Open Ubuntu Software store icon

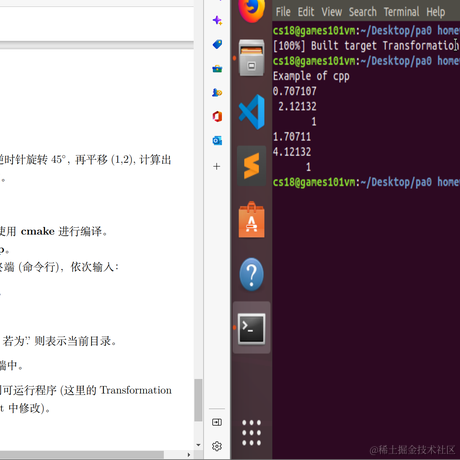click(252, 220)
